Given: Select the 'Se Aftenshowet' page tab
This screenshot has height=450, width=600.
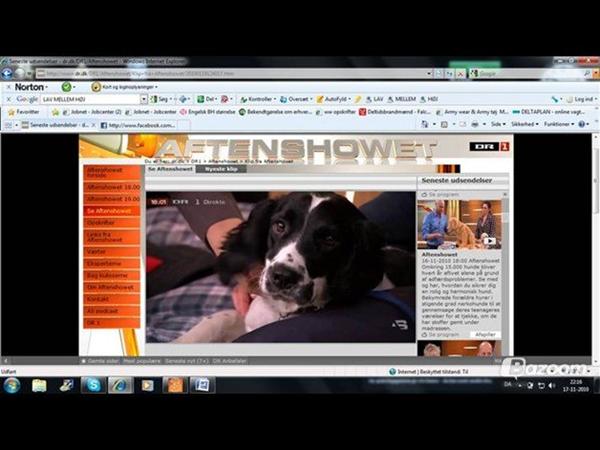Looking at the screenshot, I should coord(170,169).
